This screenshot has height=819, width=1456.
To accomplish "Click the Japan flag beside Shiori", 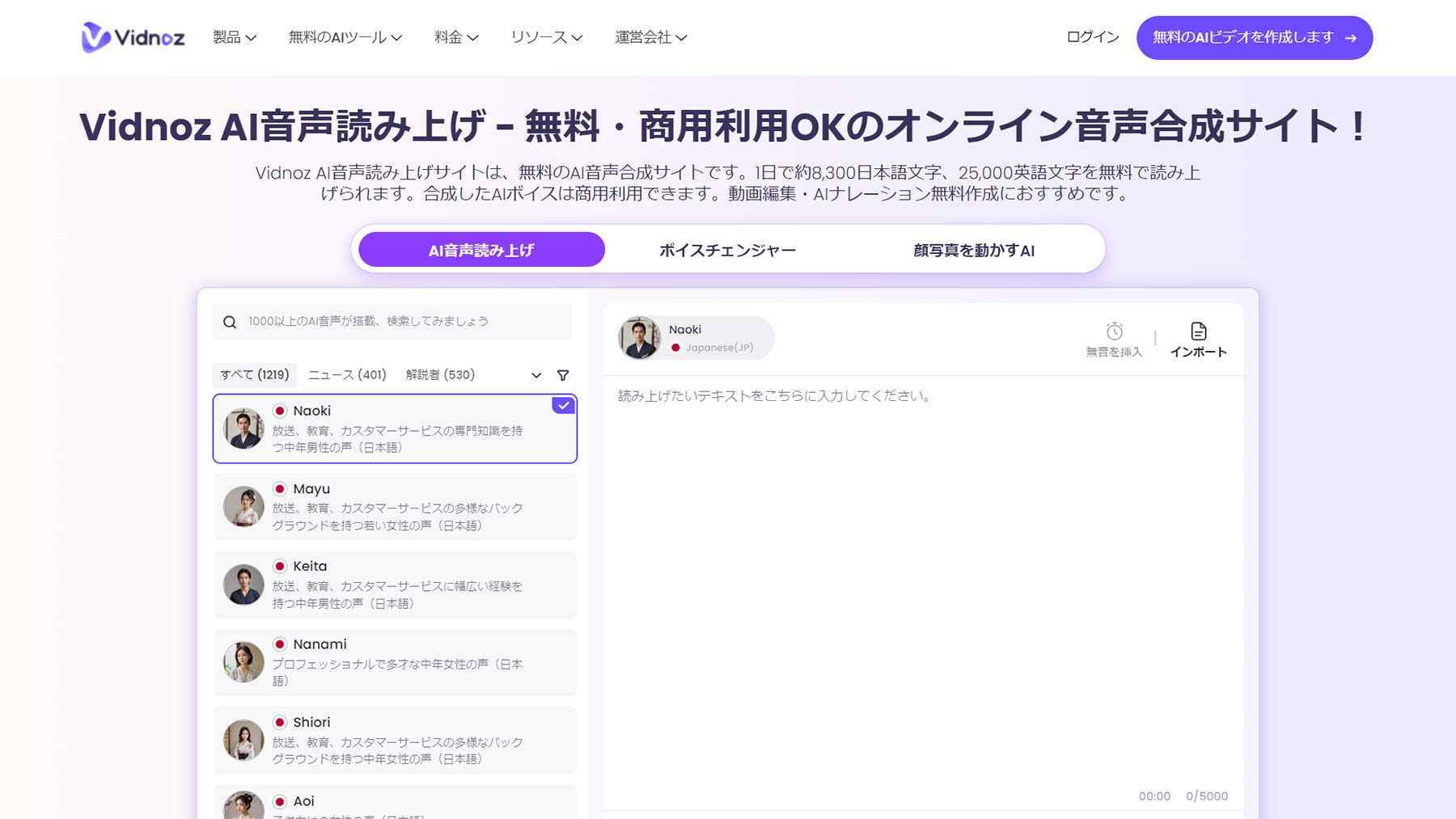I will pos(280,723).
